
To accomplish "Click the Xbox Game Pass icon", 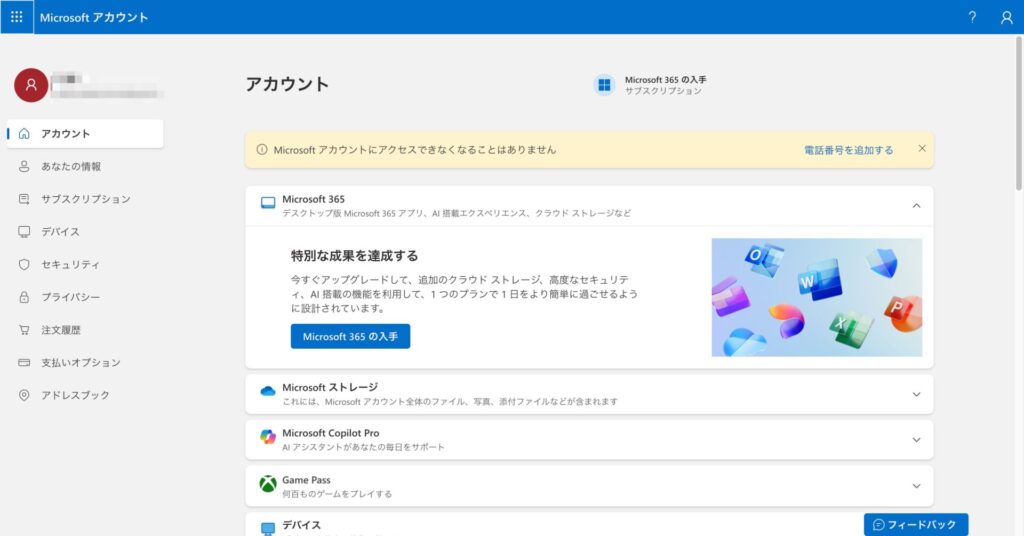I will click(267, 484).
